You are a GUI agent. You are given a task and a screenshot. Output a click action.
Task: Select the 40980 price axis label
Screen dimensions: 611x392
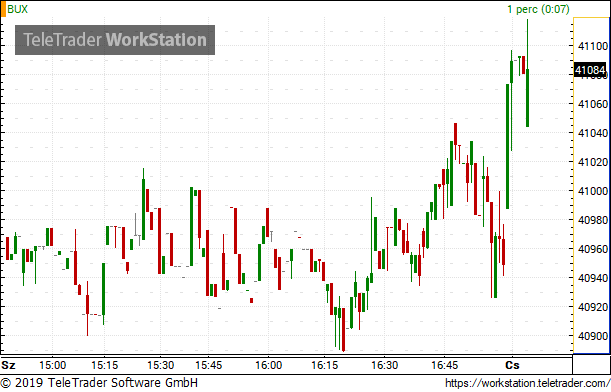click(x=593, y=220)
